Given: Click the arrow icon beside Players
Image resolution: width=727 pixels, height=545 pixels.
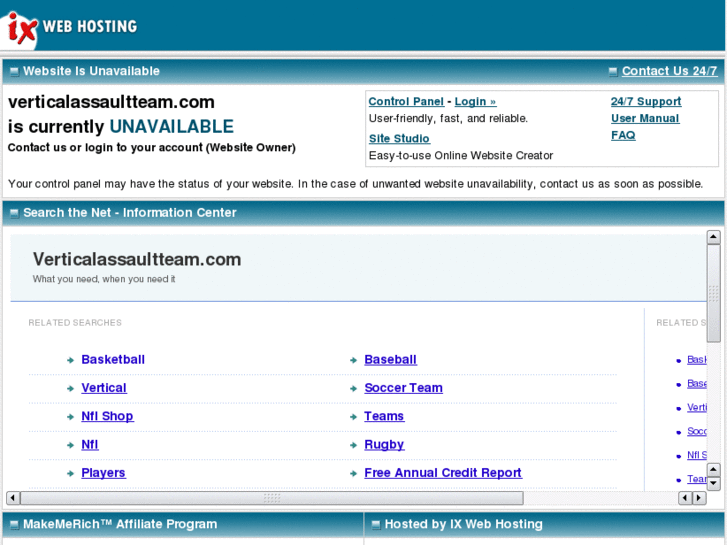Looking at the screenshot, I should pyautogui.click(x=70, y=474).
